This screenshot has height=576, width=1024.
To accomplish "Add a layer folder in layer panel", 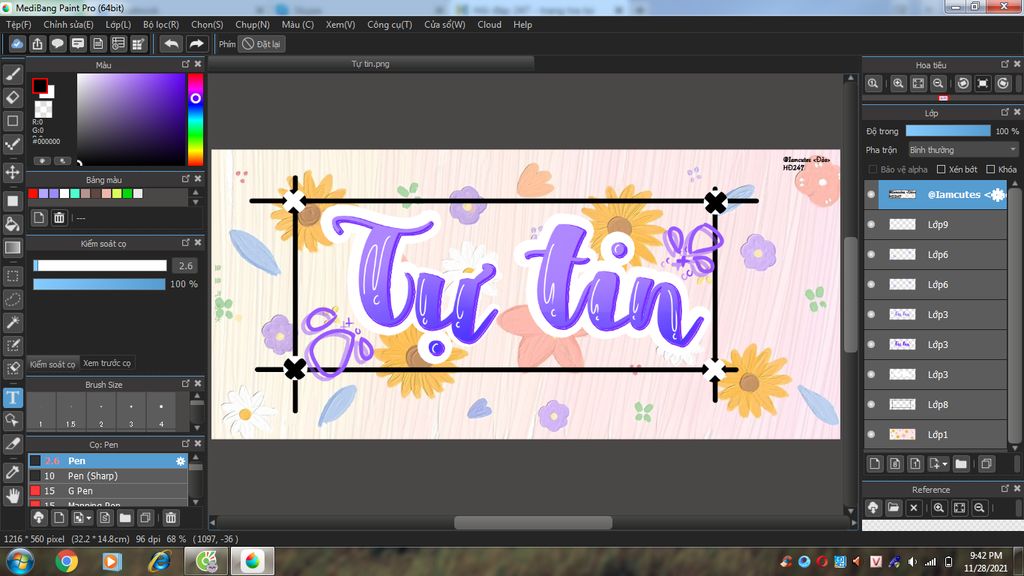I will click(x=961, y=464).
